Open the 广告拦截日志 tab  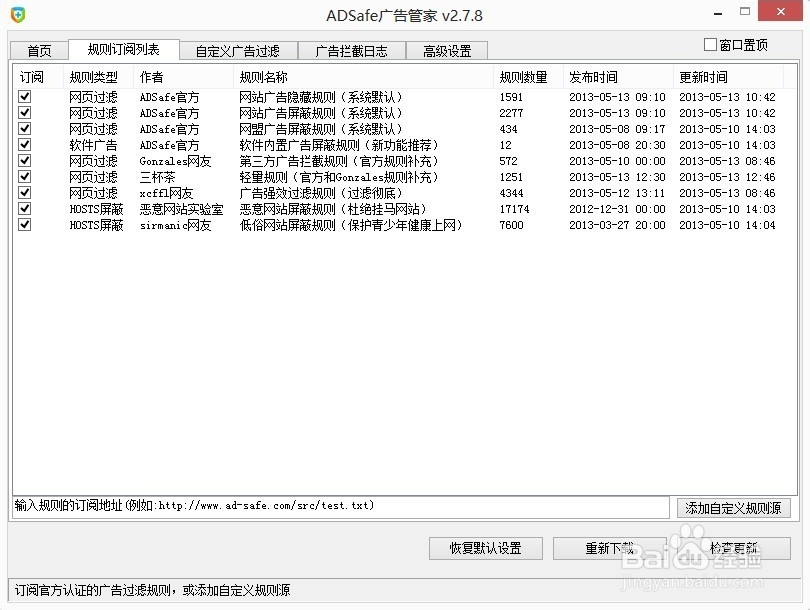coord(351,51)
